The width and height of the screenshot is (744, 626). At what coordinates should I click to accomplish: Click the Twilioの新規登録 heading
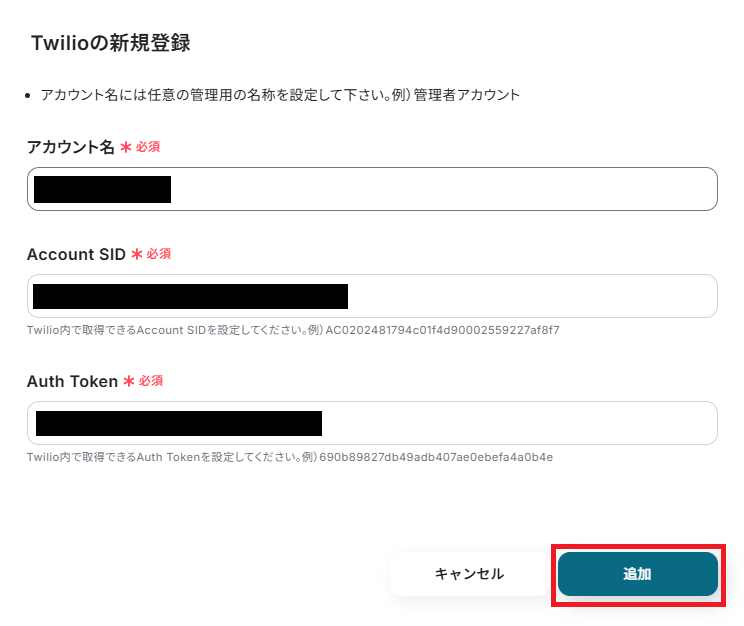point(111,43)
